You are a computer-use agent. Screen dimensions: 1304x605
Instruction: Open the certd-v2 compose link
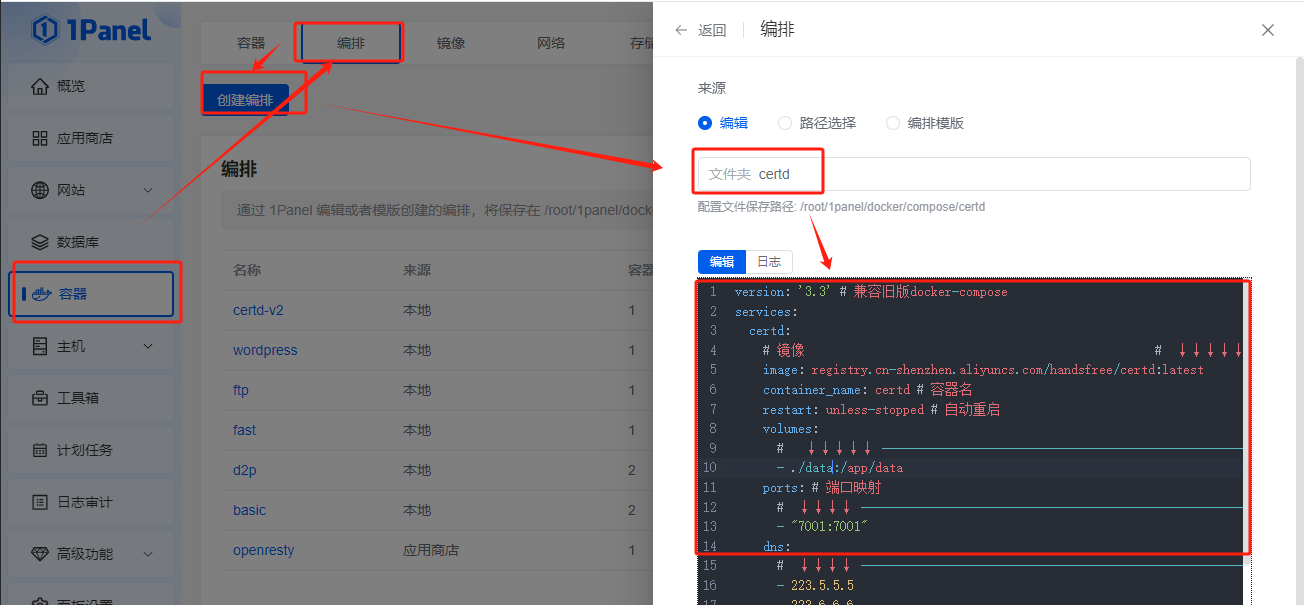258,310
